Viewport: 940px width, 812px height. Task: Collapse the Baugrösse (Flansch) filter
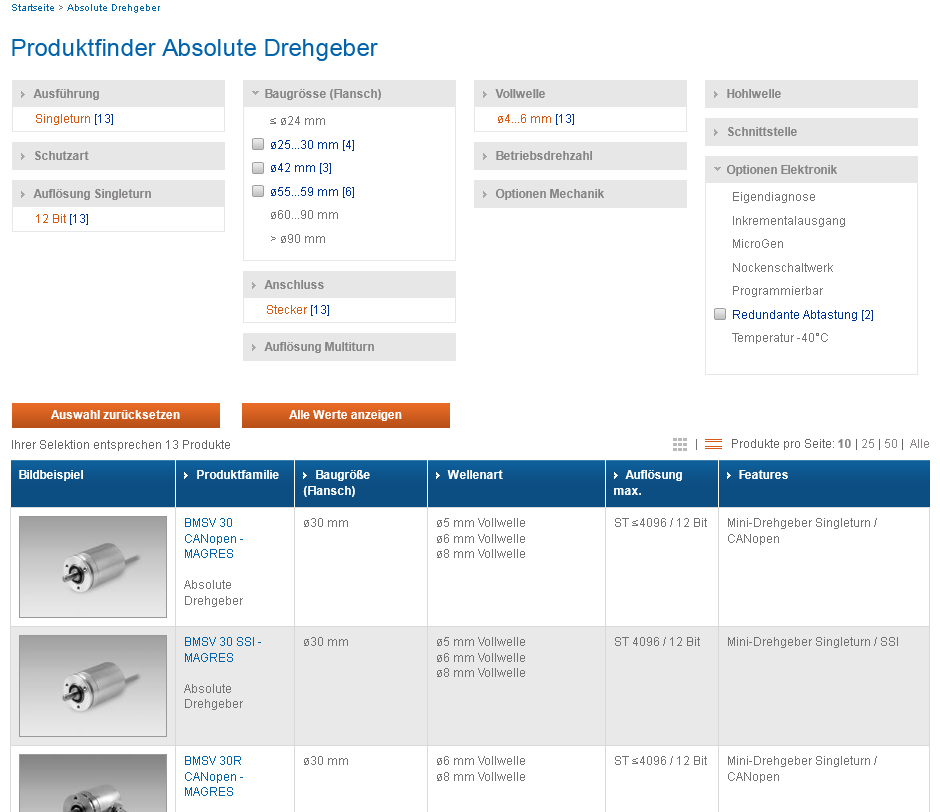click(x=350, y=94)
